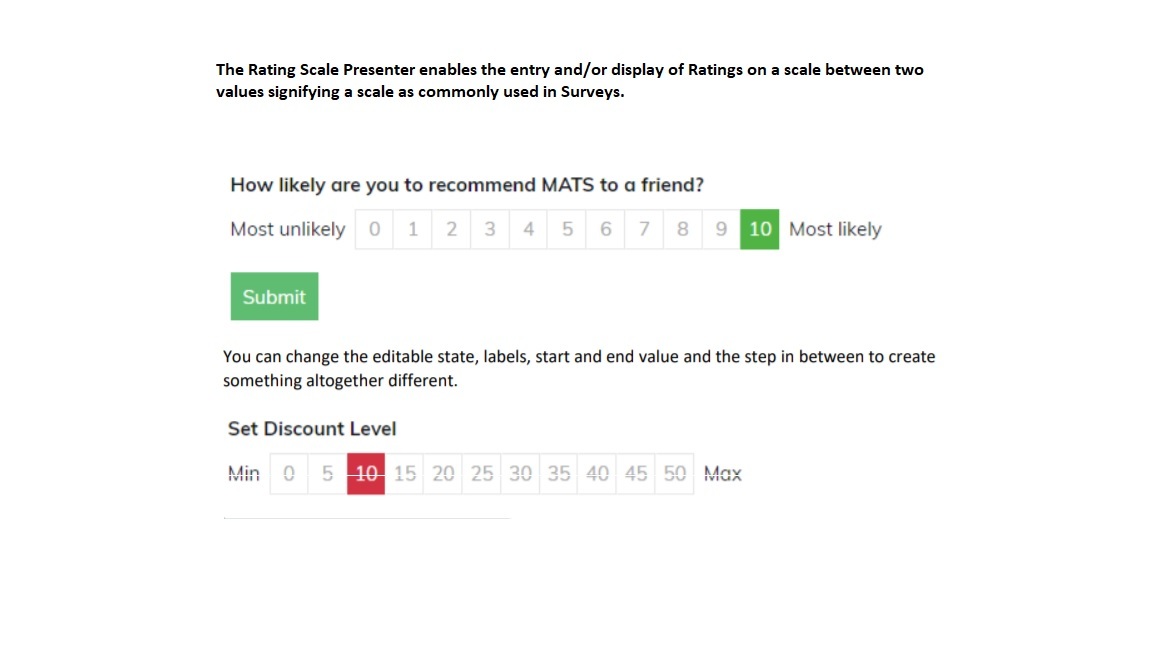Set discount level to 25
This screenshot has width=1174, height=650.
pos(482,474)
